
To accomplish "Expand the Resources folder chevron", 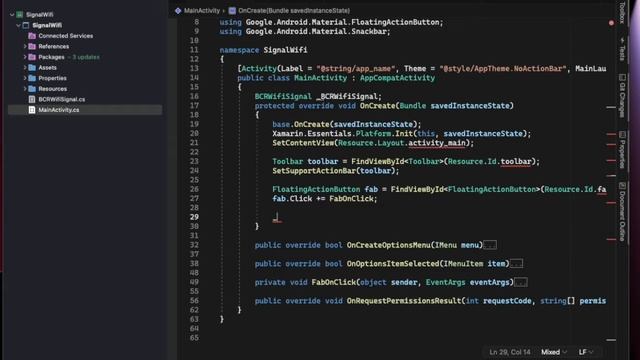I will tap(25, 89).
